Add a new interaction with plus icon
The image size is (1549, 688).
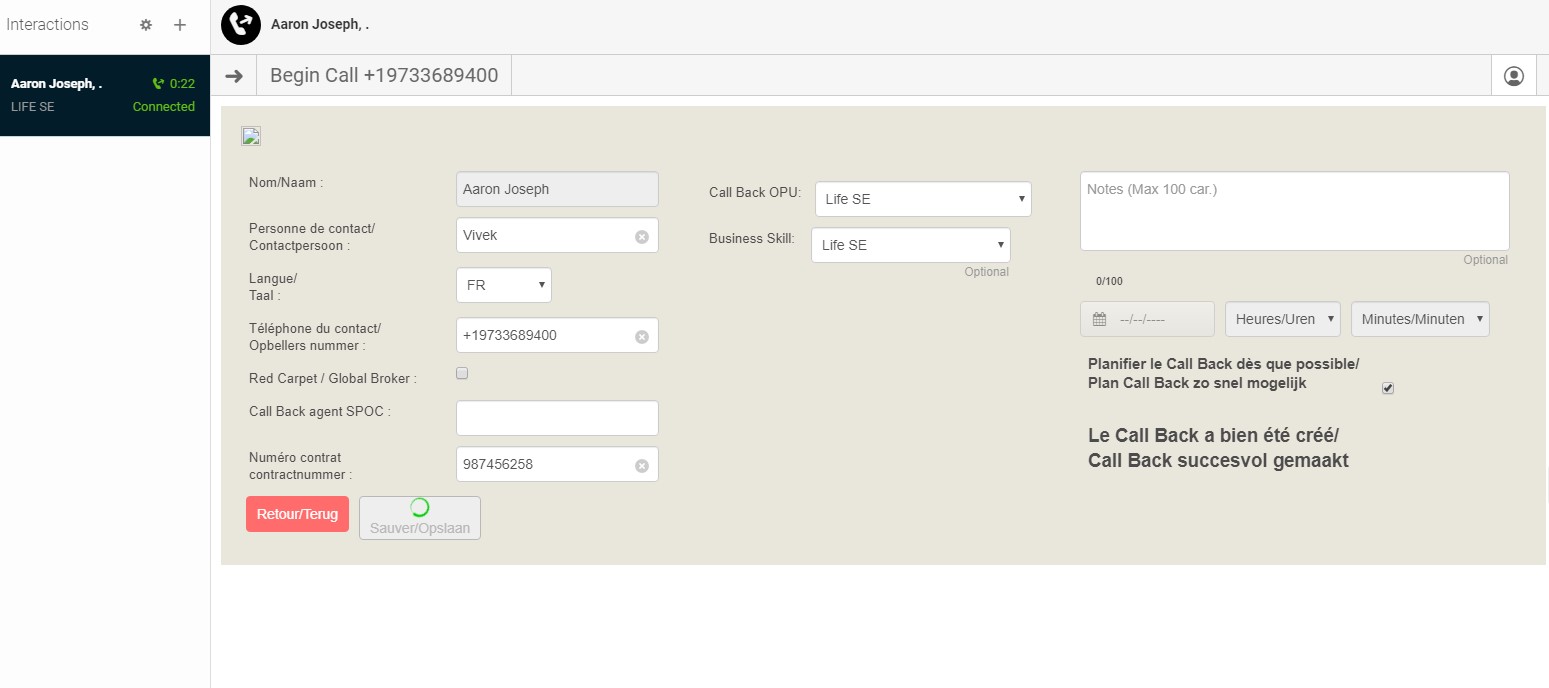coord(180,25)
